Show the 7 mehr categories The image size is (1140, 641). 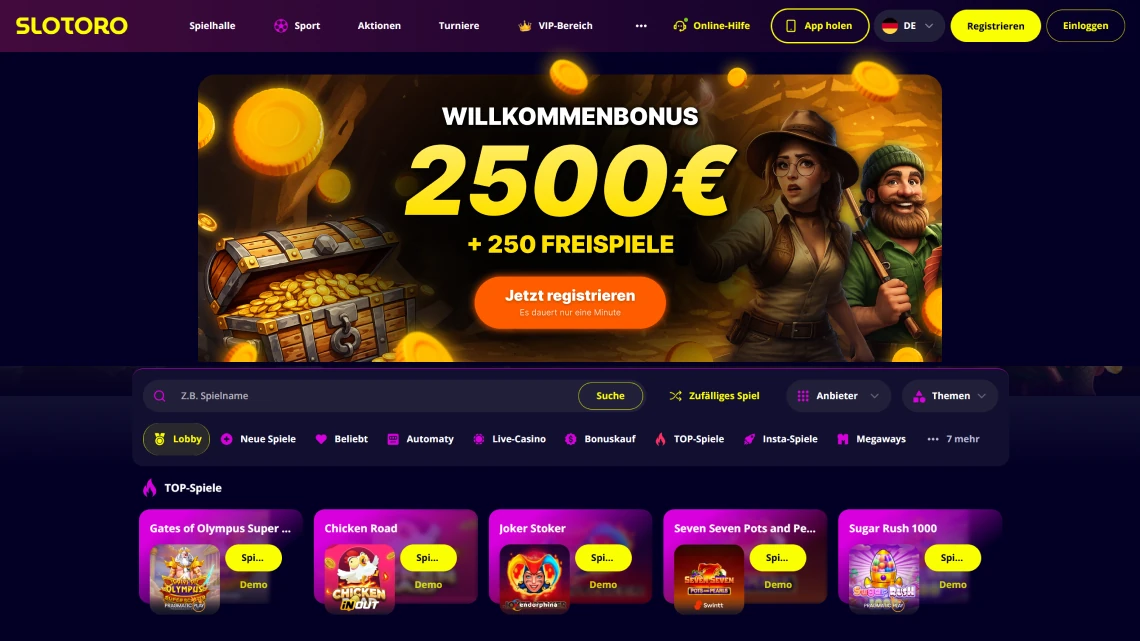pos(953,439)
